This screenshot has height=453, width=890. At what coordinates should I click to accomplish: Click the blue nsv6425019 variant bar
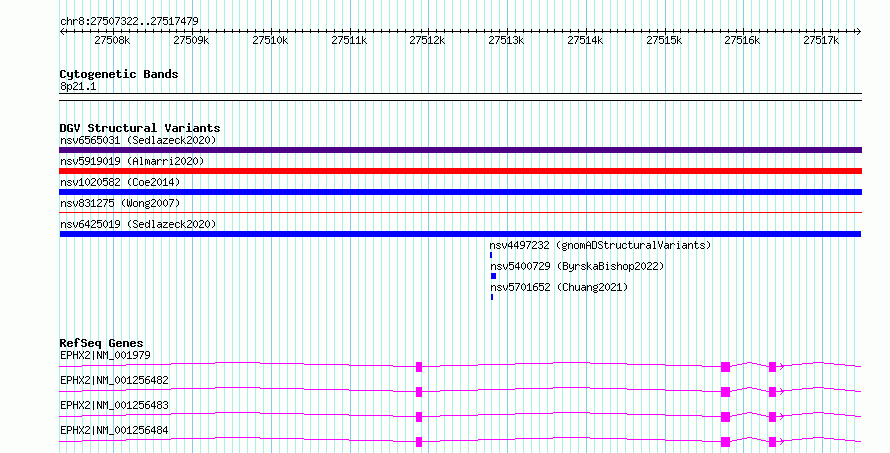460,234
